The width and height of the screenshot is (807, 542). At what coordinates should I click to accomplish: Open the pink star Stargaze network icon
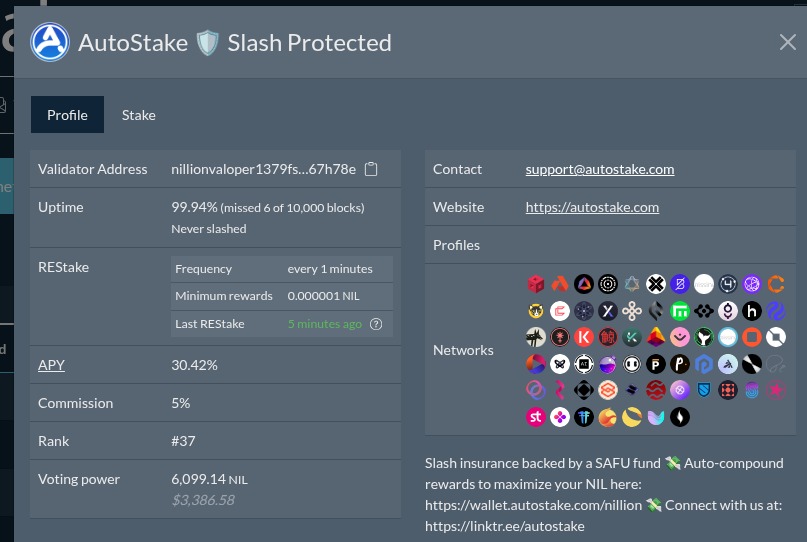[x=776, y=390]
